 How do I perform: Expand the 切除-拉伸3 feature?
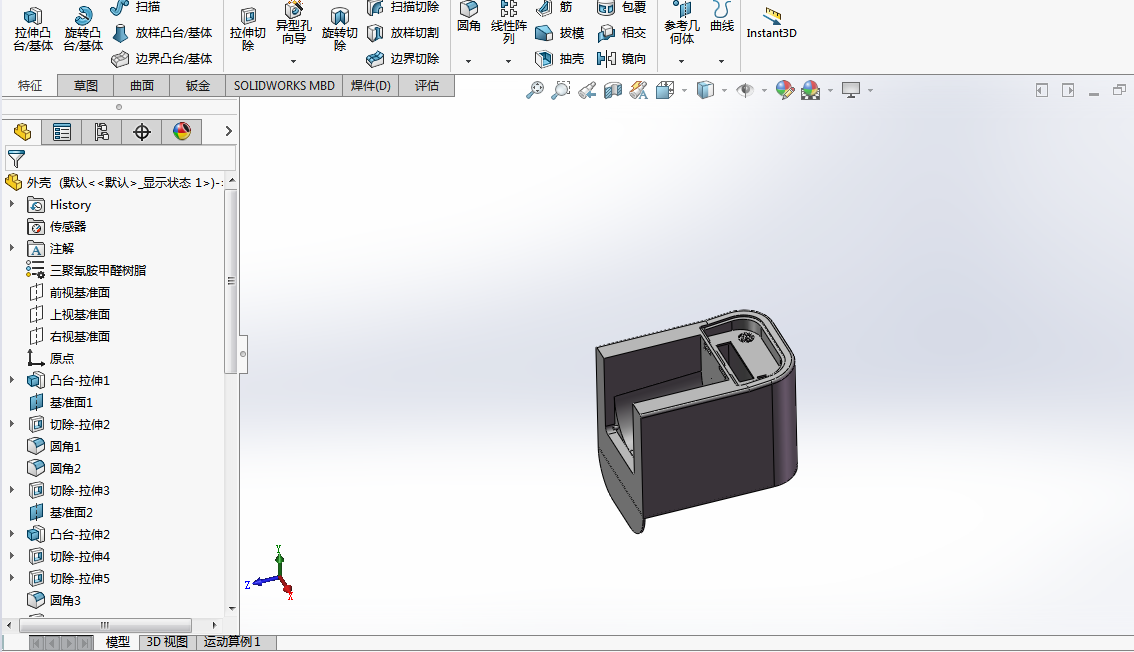tap(12, 489)
